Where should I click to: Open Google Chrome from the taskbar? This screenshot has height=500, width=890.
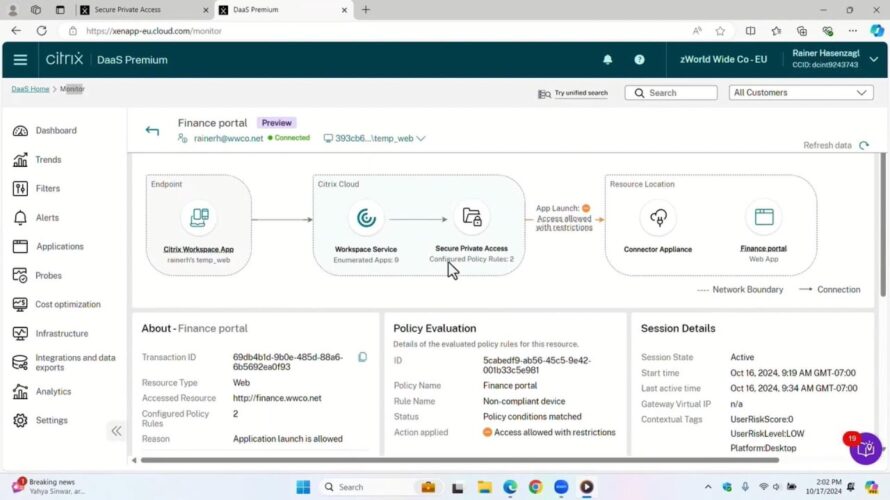pos(535,487)
